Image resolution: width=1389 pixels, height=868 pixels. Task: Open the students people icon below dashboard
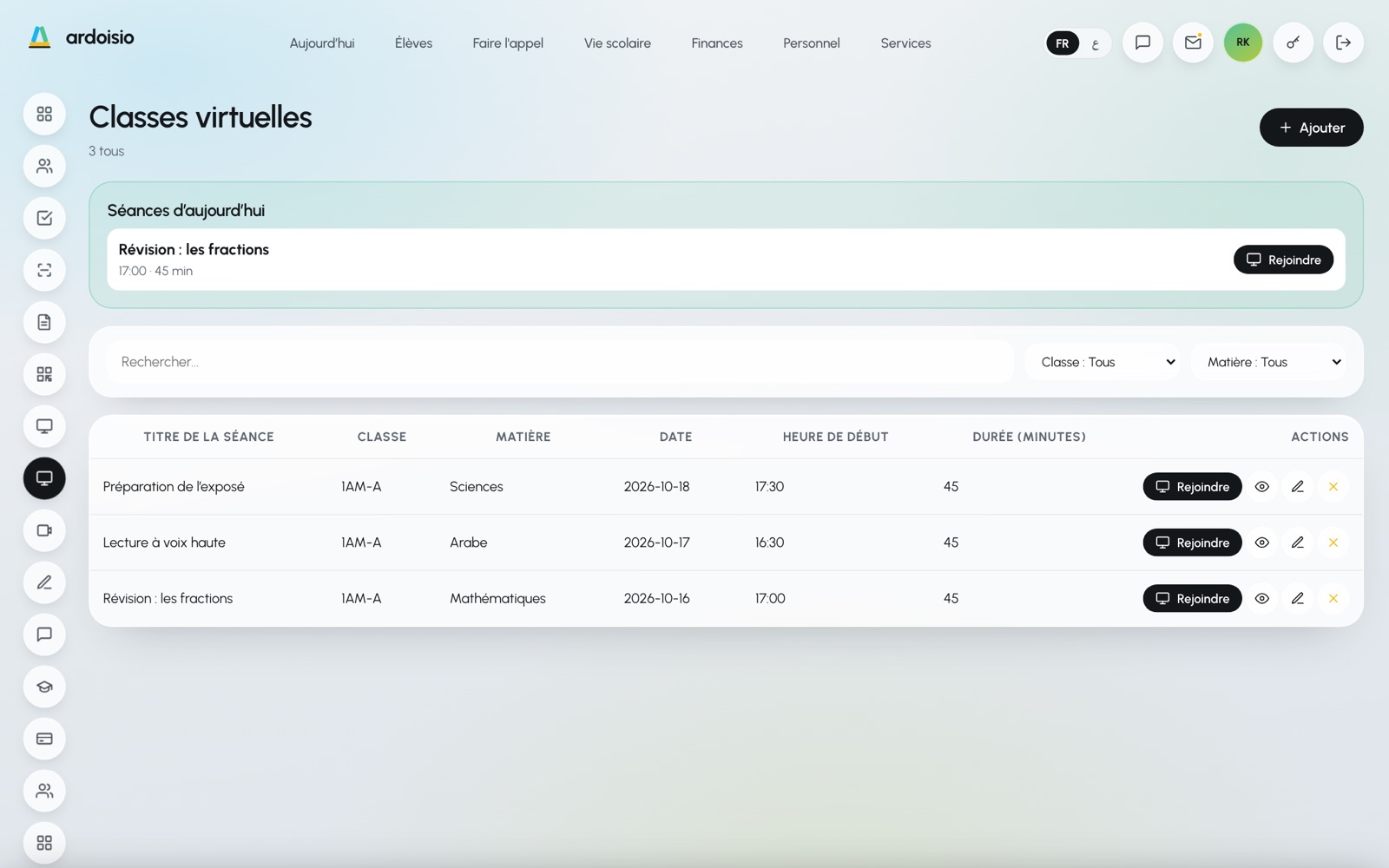coord(44,166)
